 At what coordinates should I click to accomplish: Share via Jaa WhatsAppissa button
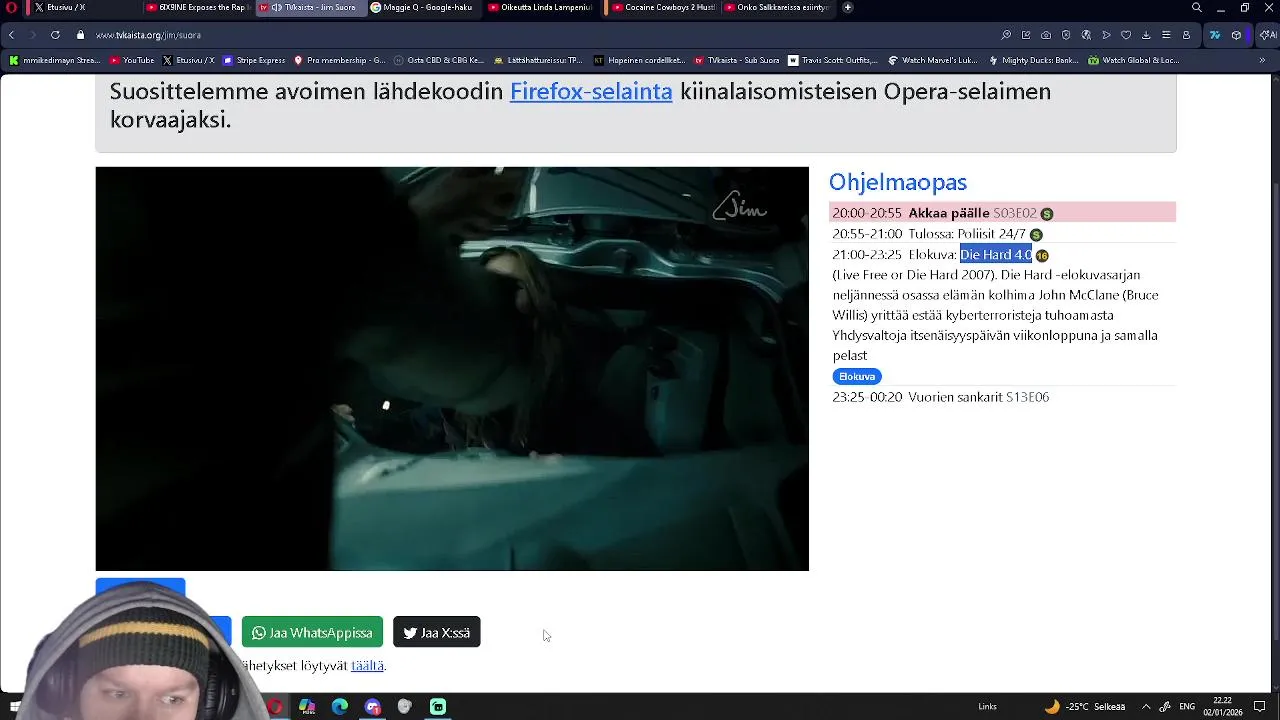[312, 632]
